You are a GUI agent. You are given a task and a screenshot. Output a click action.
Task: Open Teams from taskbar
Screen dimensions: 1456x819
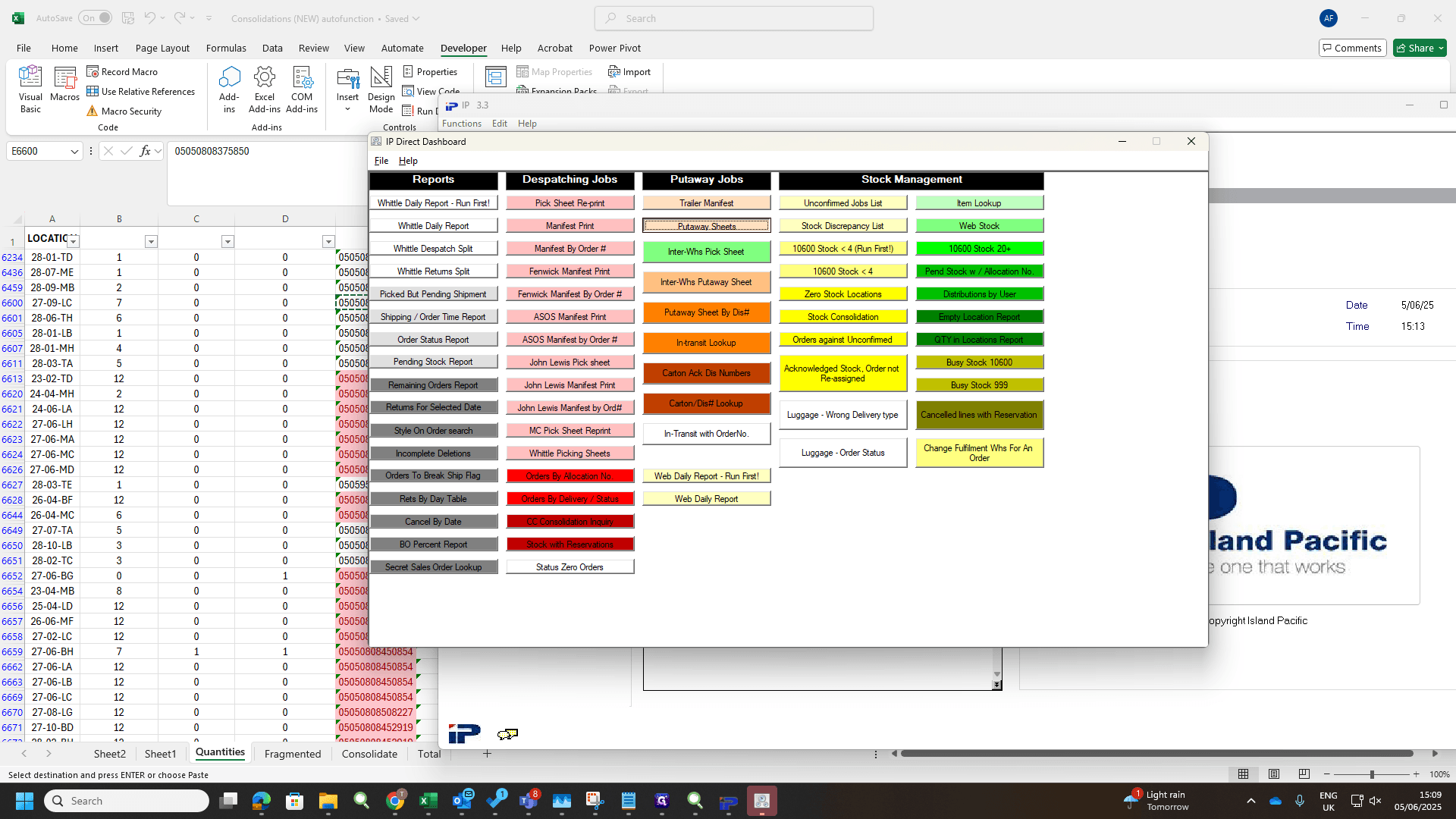(x=529, y=801)
